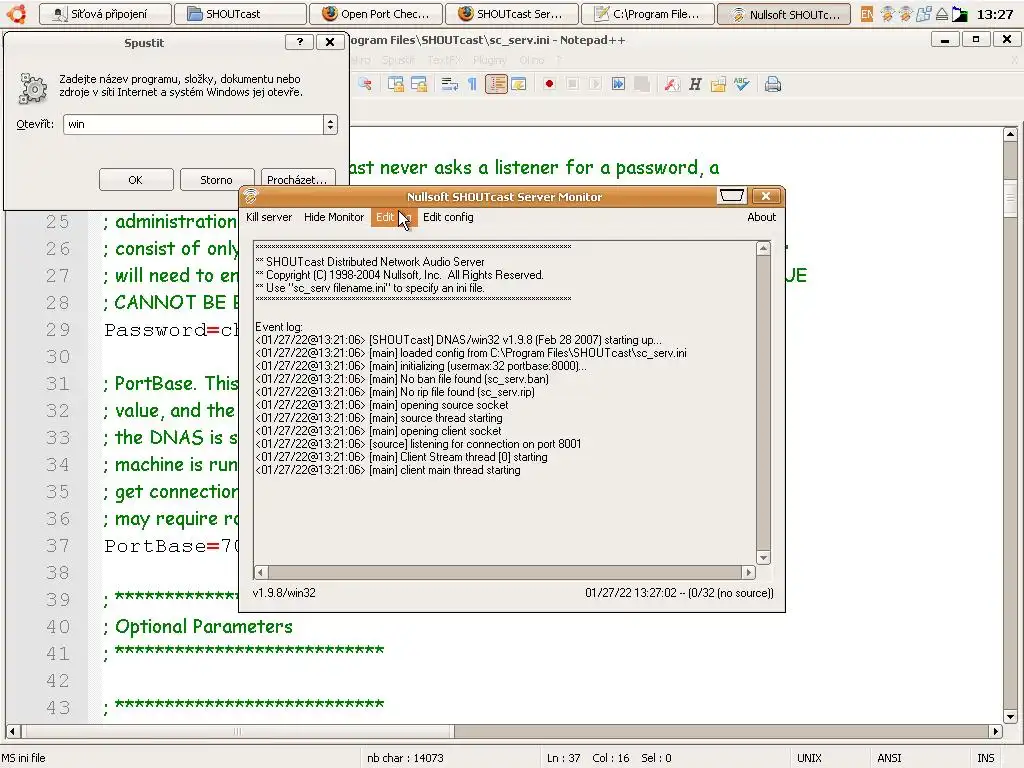This screenshot has width=1024, height=768.
Task: Click the log pane scroll down arrow
Action: tap(763, 558)
